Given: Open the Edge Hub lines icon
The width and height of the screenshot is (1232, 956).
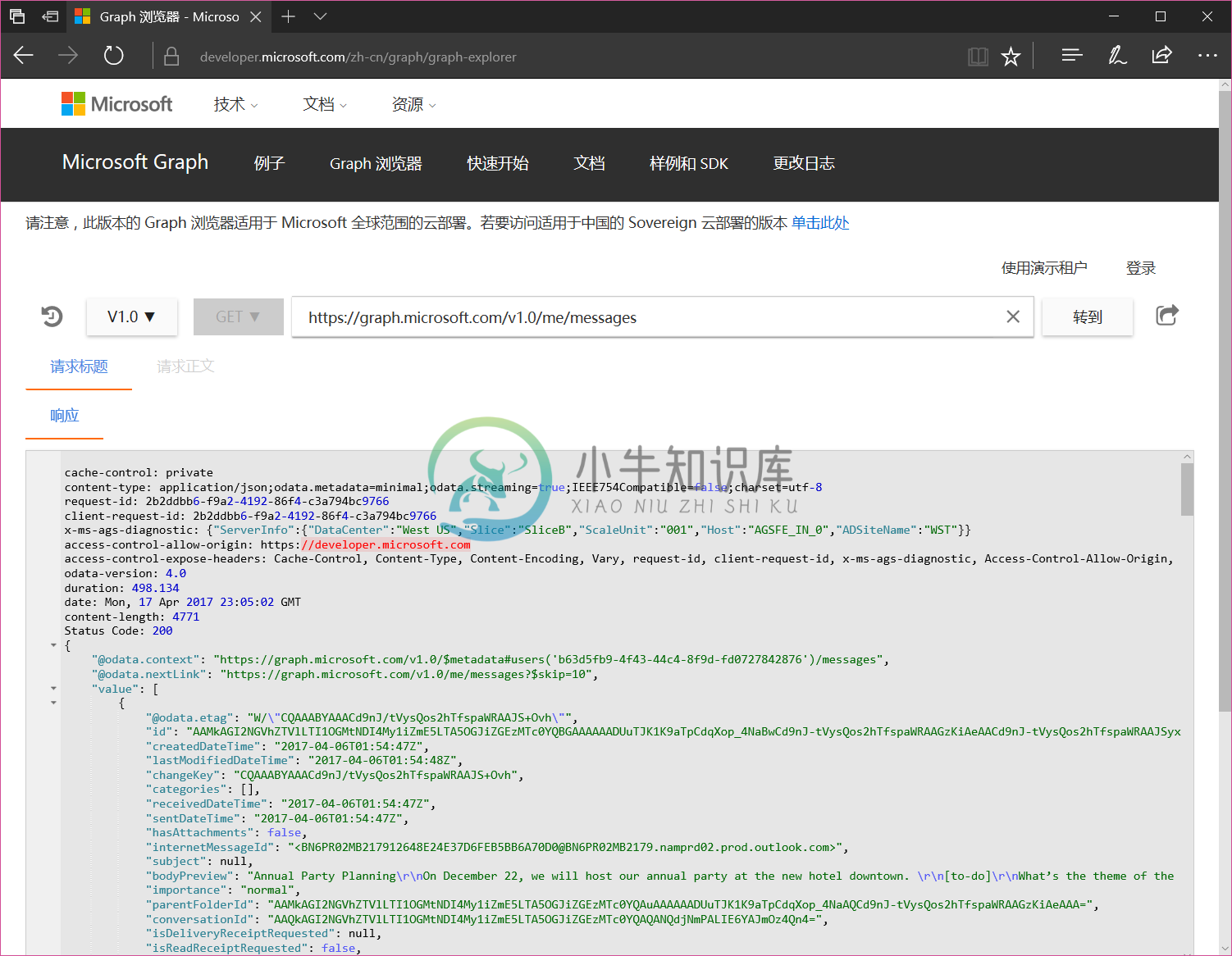Looking at the screenshot, I should [x=1072, y=56].
